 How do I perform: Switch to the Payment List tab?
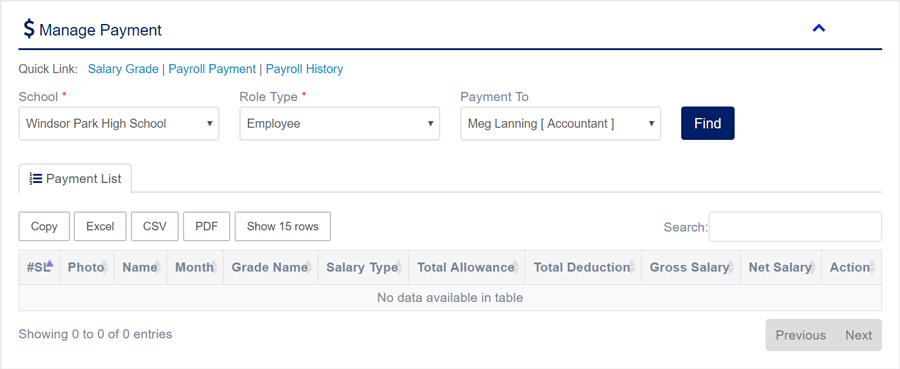[75, 178]
